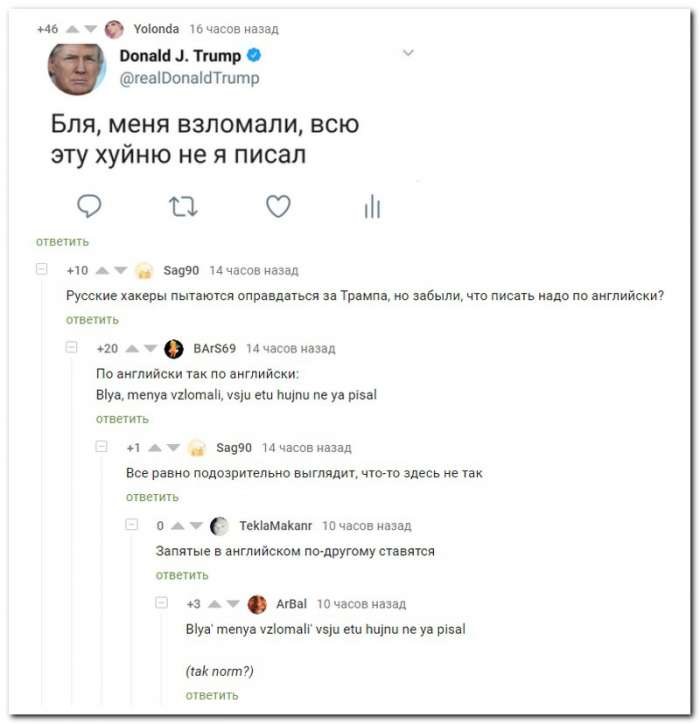Downvote BArS69's comment
Viewport: 700px width, 724px height.
click(151, 348)
